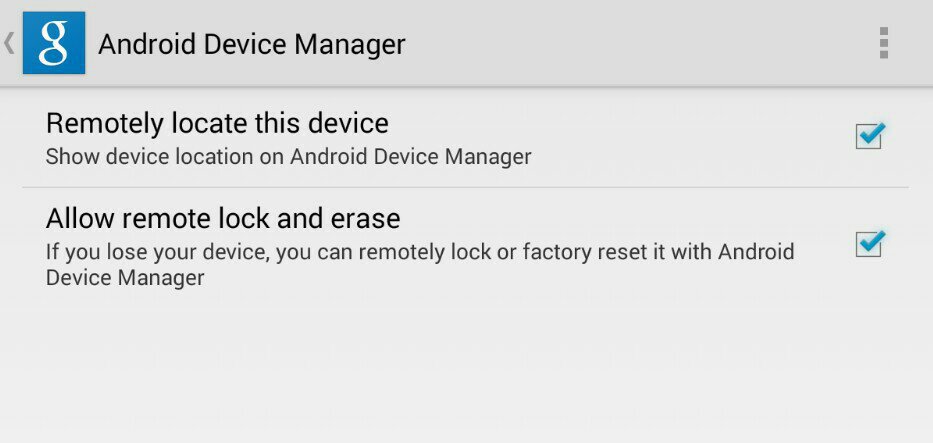Click the "Show device location" subtitle text
The height and width of the screenshot is (443, 933).
coord(289,157)
